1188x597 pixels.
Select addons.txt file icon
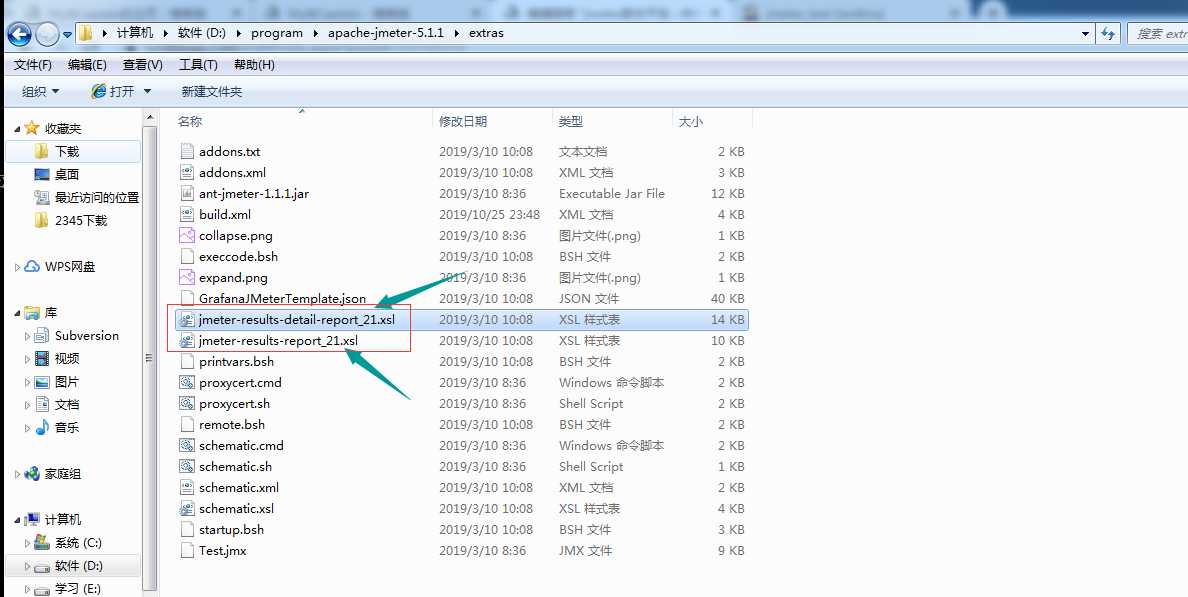coord(187,152)
